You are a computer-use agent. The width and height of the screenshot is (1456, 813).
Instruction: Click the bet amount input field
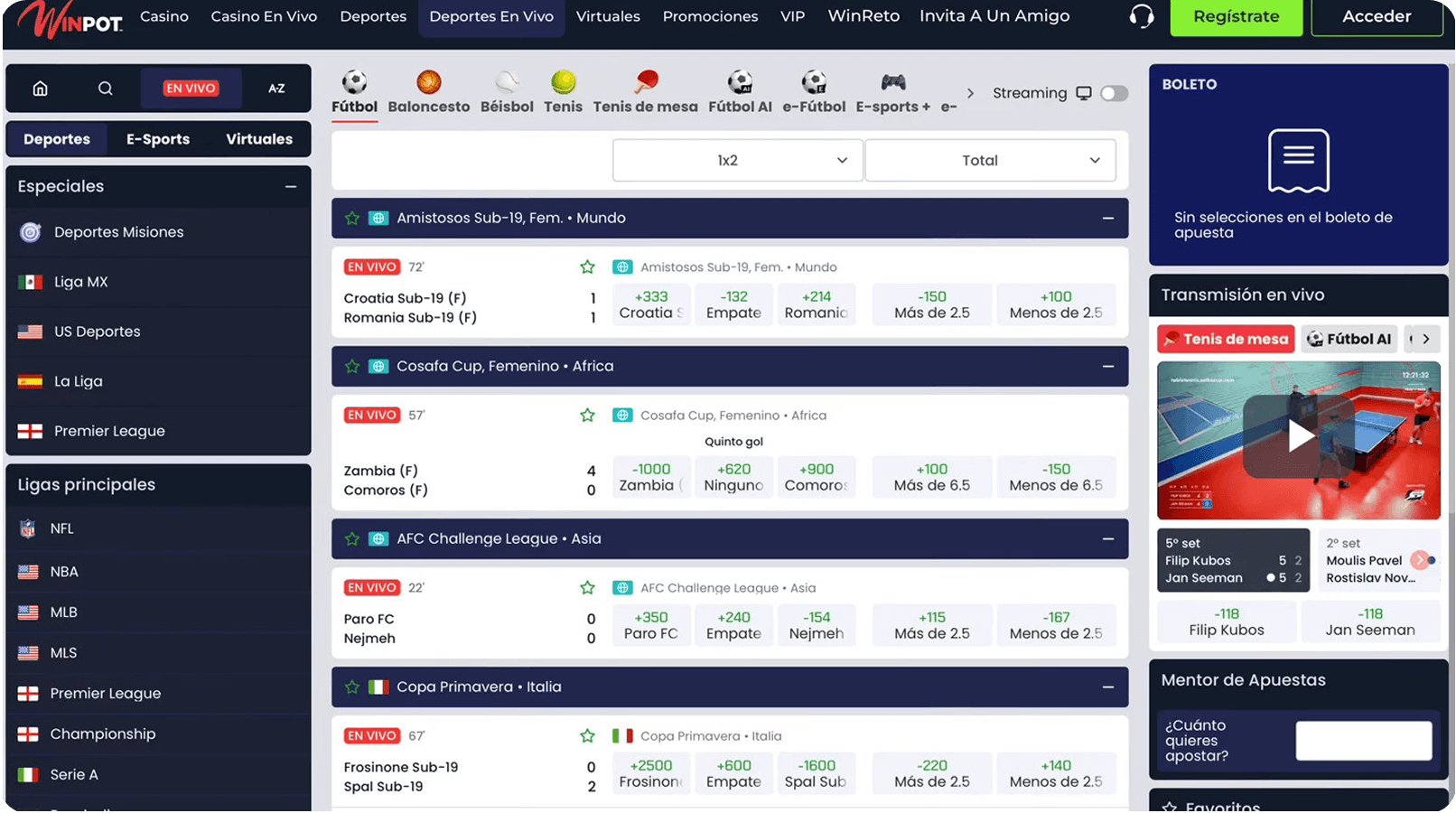coord(1364,741)
